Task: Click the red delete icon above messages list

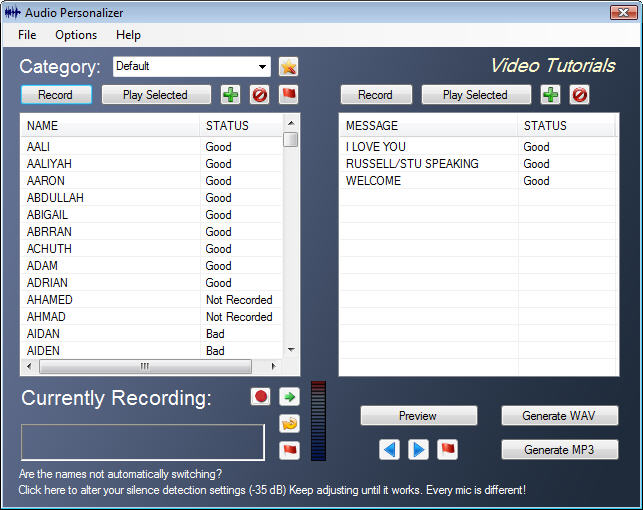Action: coord(580,95)
